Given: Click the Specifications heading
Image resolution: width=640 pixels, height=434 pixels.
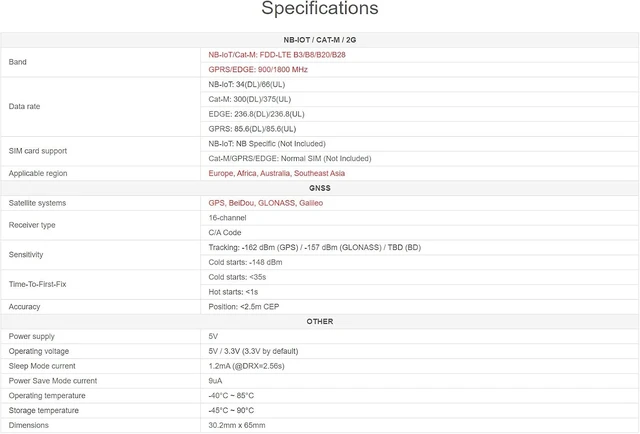Looking at the screenshot, I should (x=320, y=8).
